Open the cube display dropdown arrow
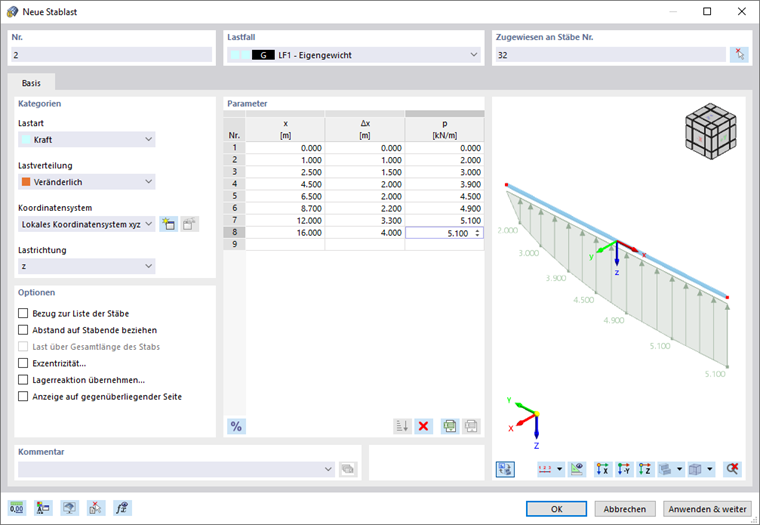The image size is (760, 525). [x=710, y=469]
